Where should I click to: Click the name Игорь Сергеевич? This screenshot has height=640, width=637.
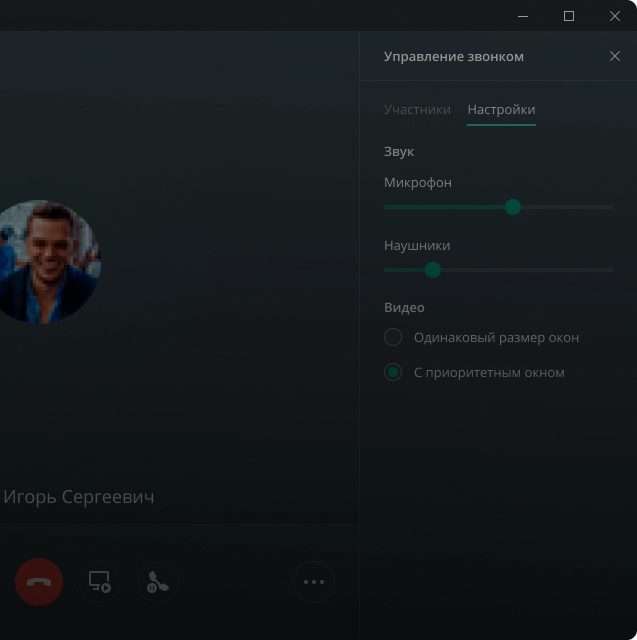pyautogui.click(x=79, y=497)
